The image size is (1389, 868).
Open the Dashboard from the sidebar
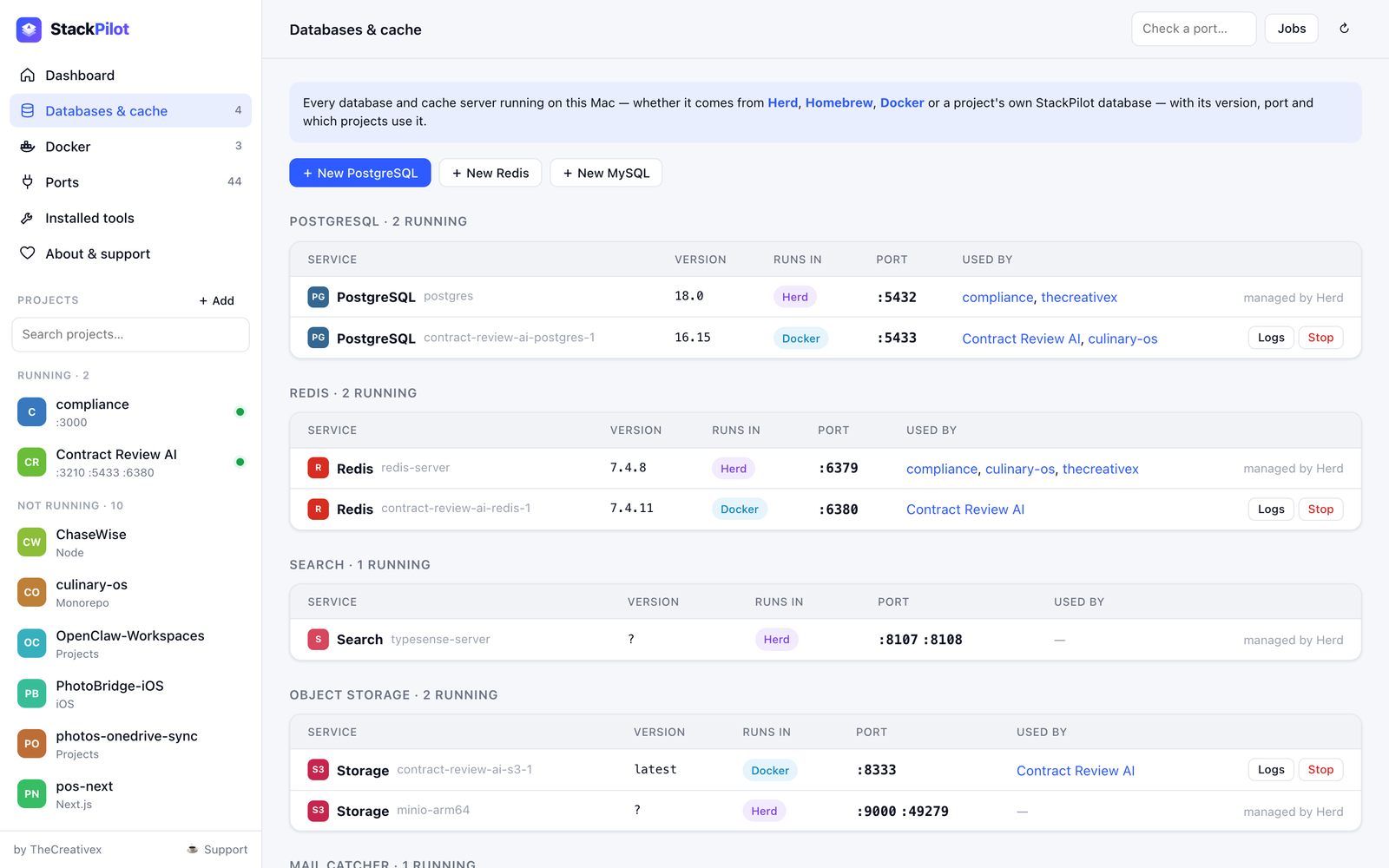tap(130, 76)
